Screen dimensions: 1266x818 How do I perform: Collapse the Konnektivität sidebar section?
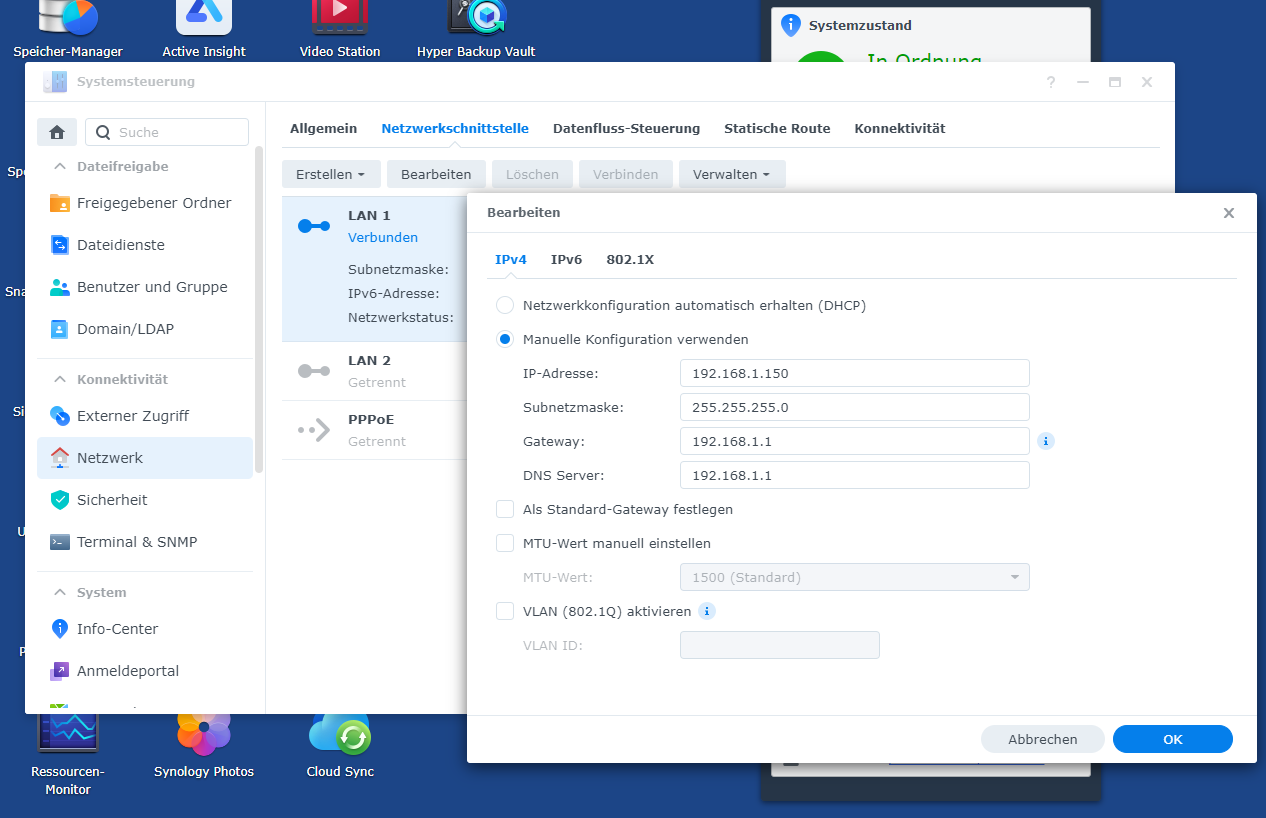(60, 379)
